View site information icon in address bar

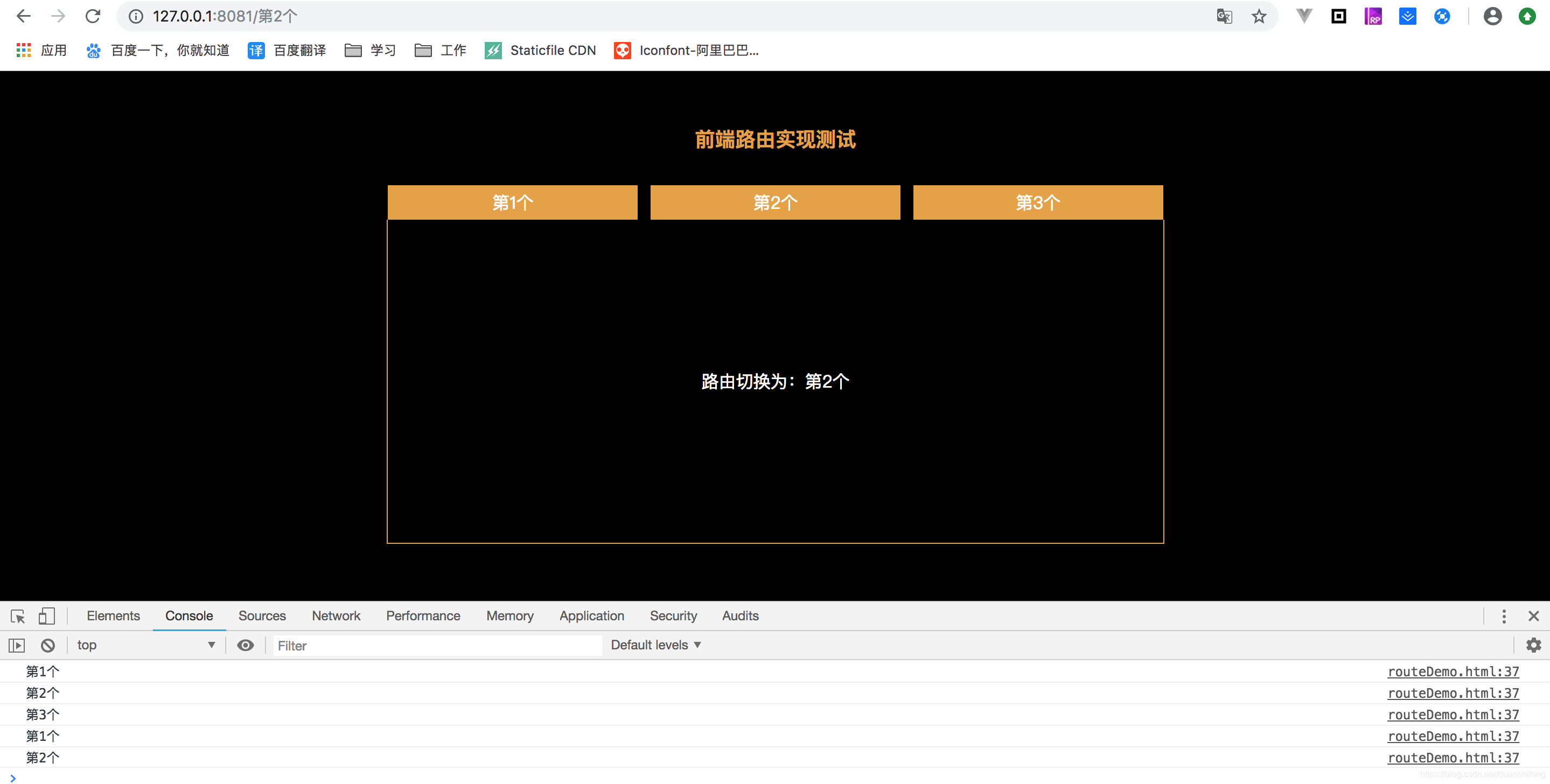(x=136, y=16)
